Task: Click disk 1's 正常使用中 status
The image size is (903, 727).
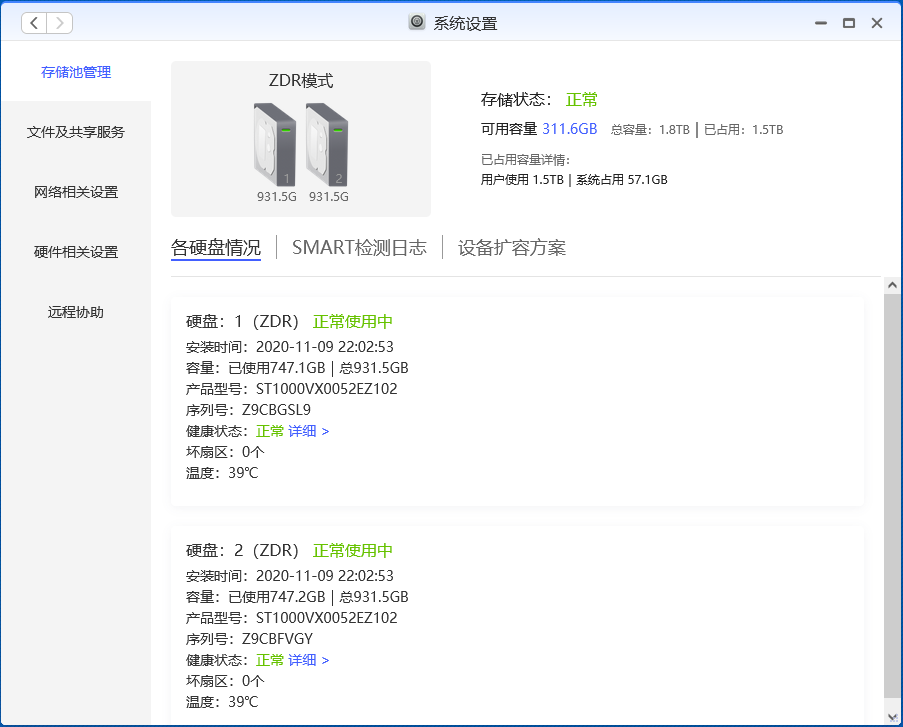Action: (352, 321)
